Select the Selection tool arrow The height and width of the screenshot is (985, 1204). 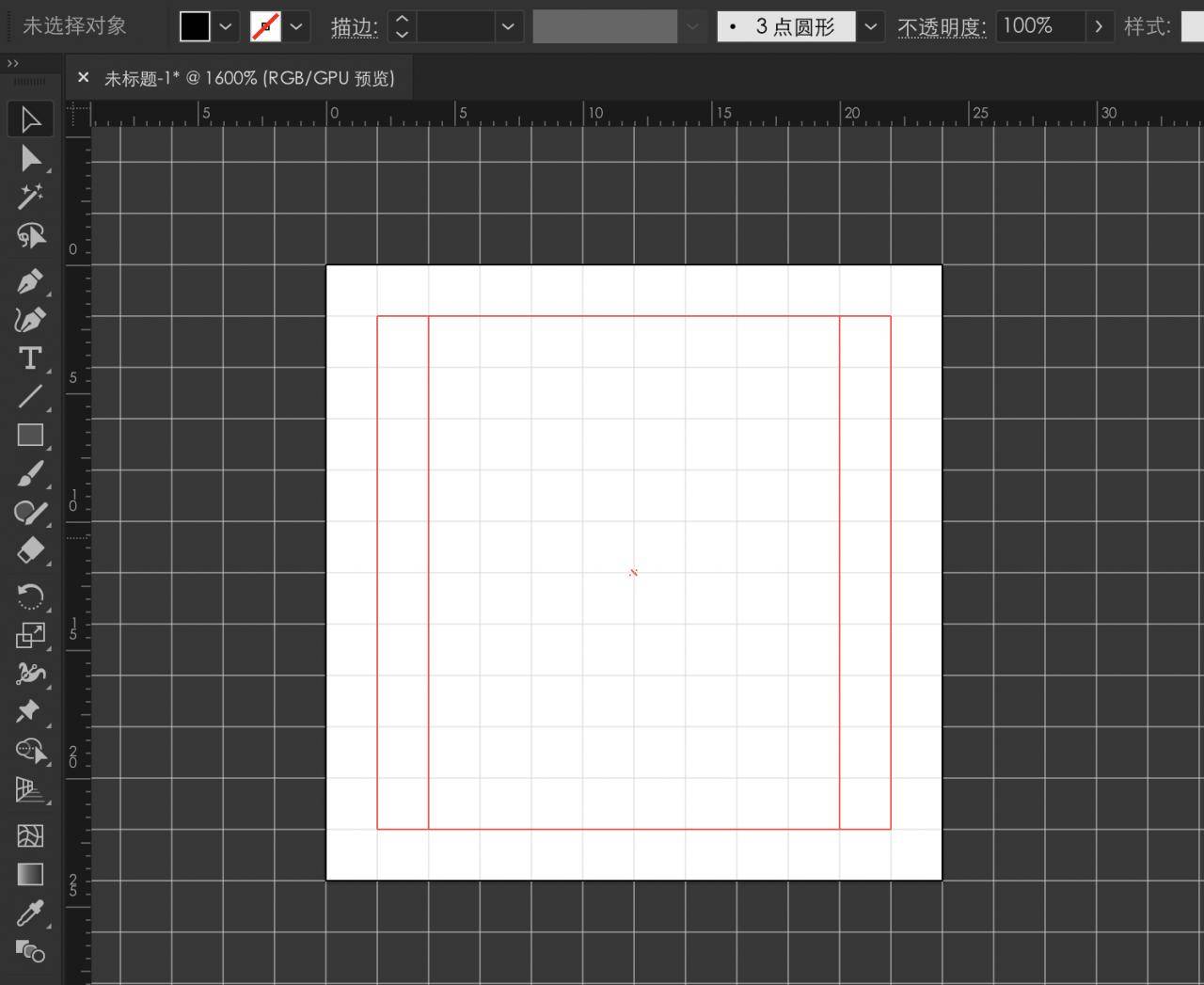click(x=30, y=120)
